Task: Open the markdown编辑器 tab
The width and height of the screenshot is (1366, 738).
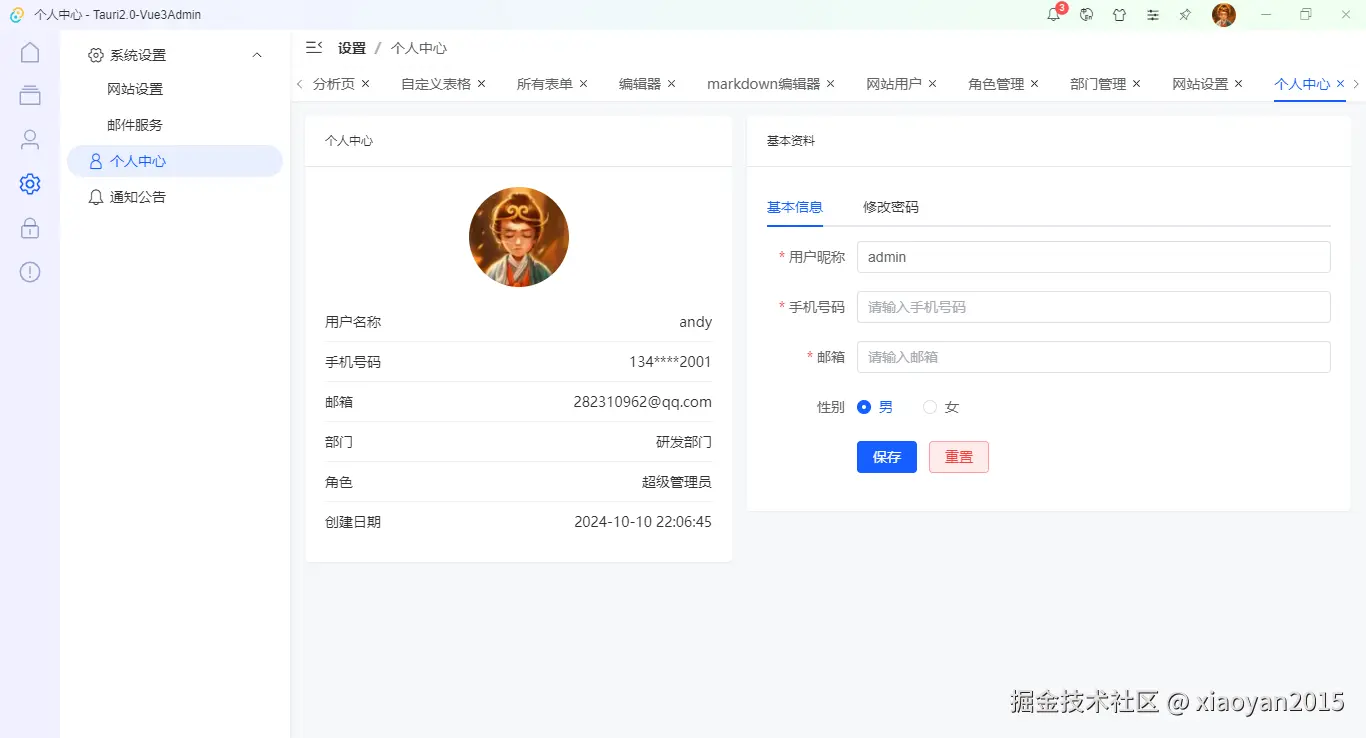Action: coord(763,84)
